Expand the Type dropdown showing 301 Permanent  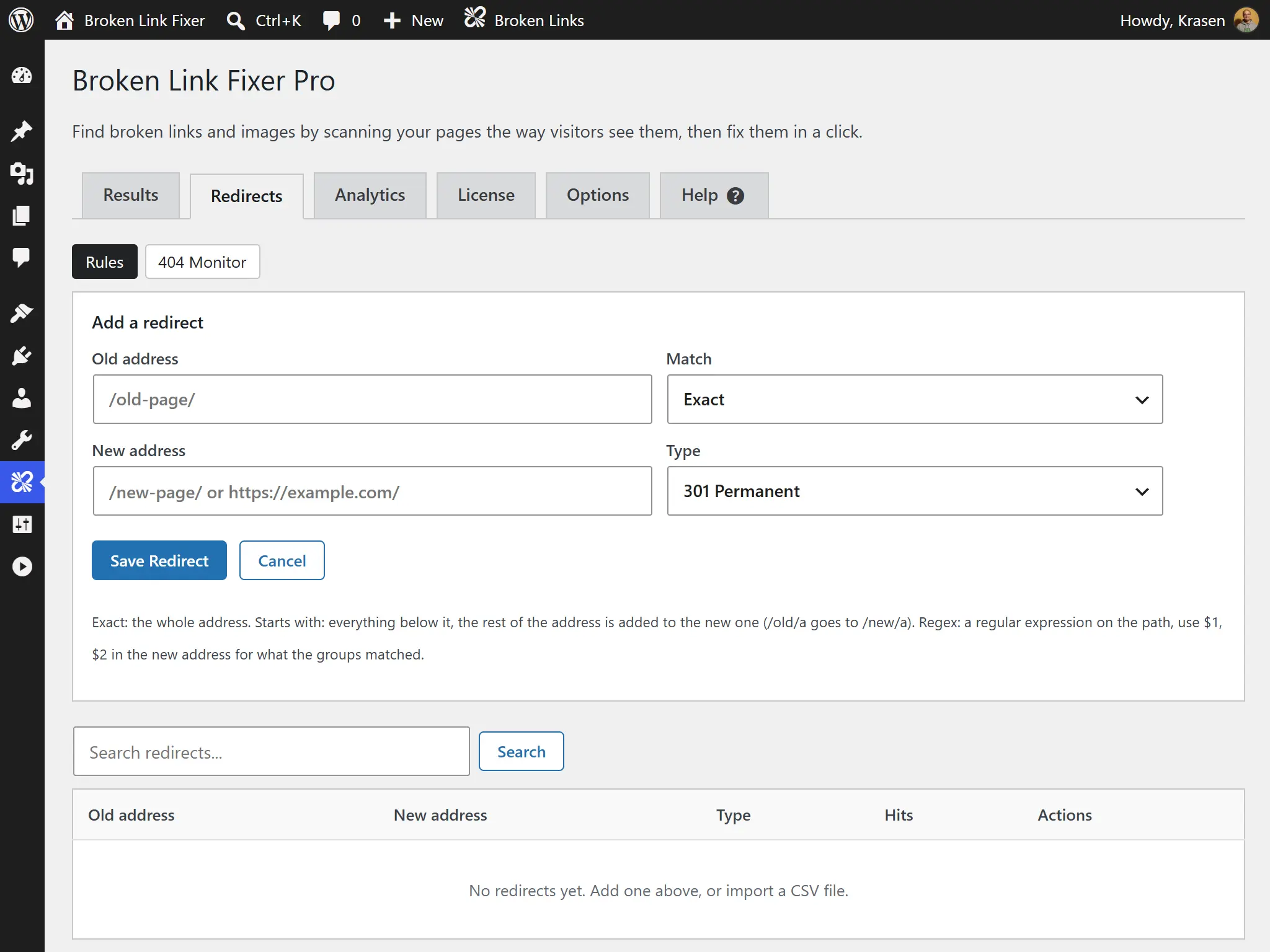coord(915,491)
